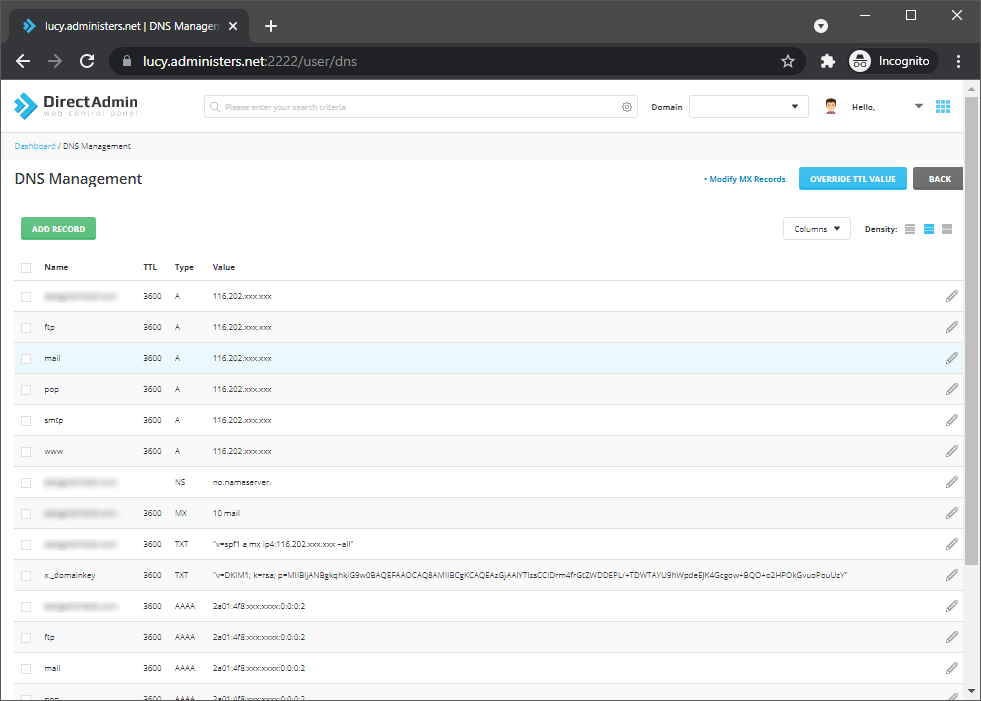Click the pencil icon for mail A record
981x701 pixels.
pyautogui.click(x=952, y=358)
